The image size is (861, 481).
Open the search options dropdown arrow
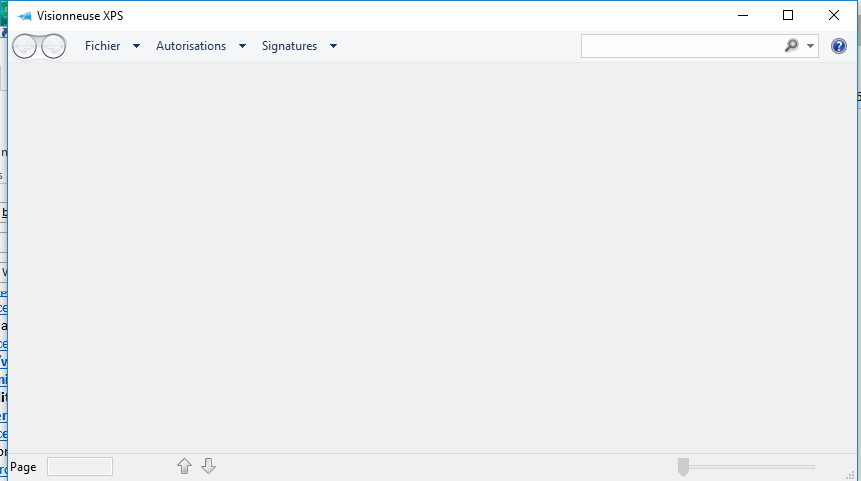[x=810, y=46]
